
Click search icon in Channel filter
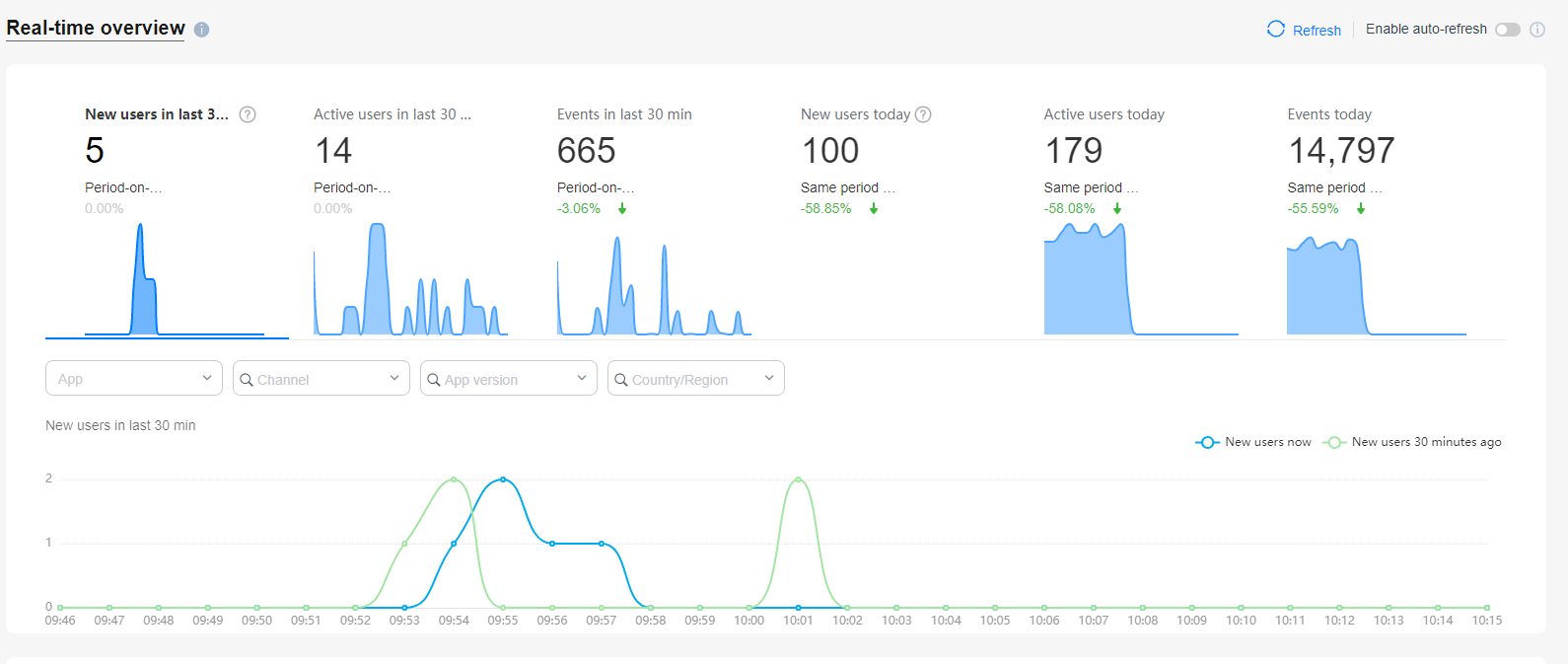tap(247, 380)
